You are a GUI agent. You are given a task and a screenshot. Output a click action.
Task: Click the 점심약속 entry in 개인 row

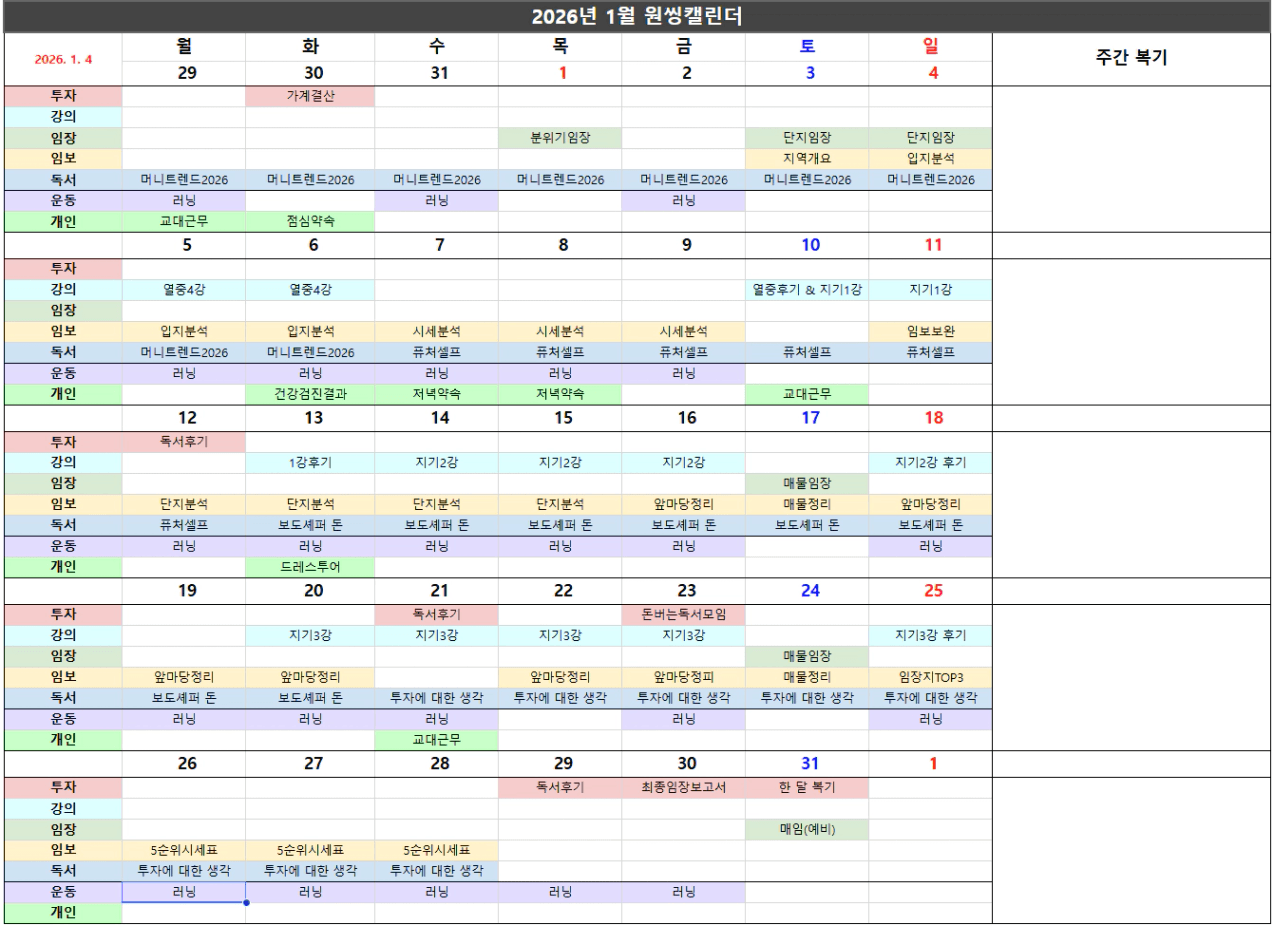[310, 222]
